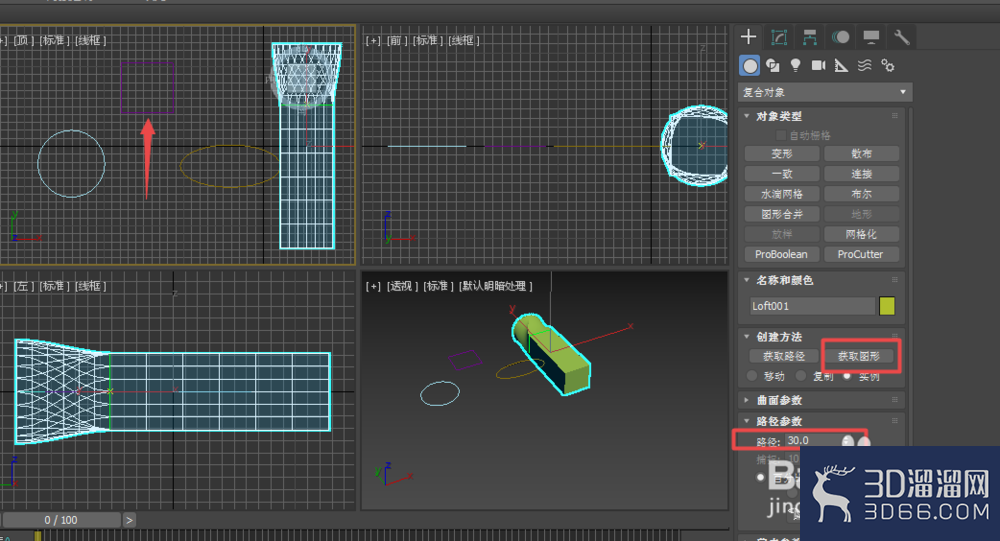Select the Cameras category icon
1000x541 pixels.
pyautogui.click(x=818, y=65)
